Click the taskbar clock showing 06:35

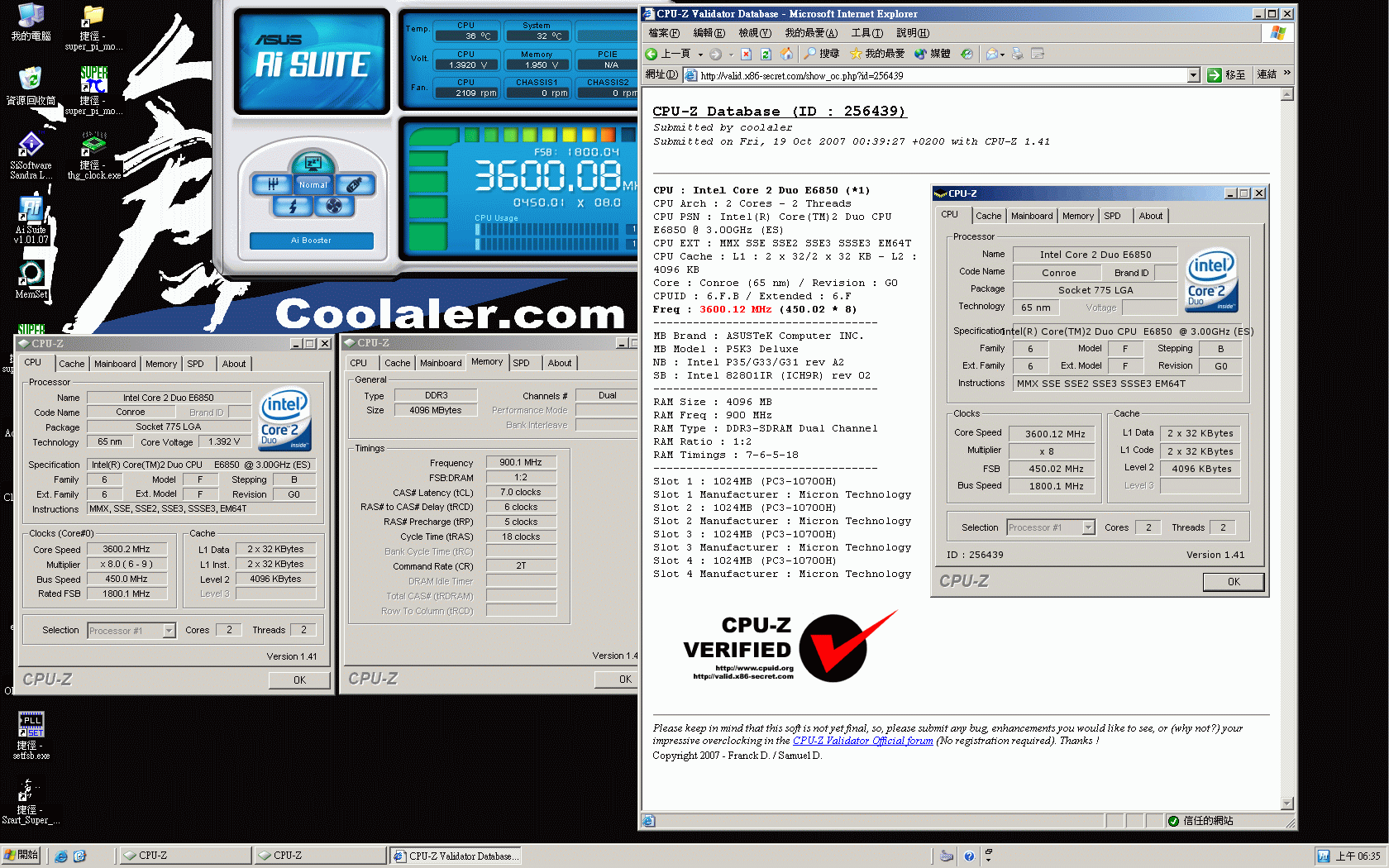click(x=1358, y=856)
